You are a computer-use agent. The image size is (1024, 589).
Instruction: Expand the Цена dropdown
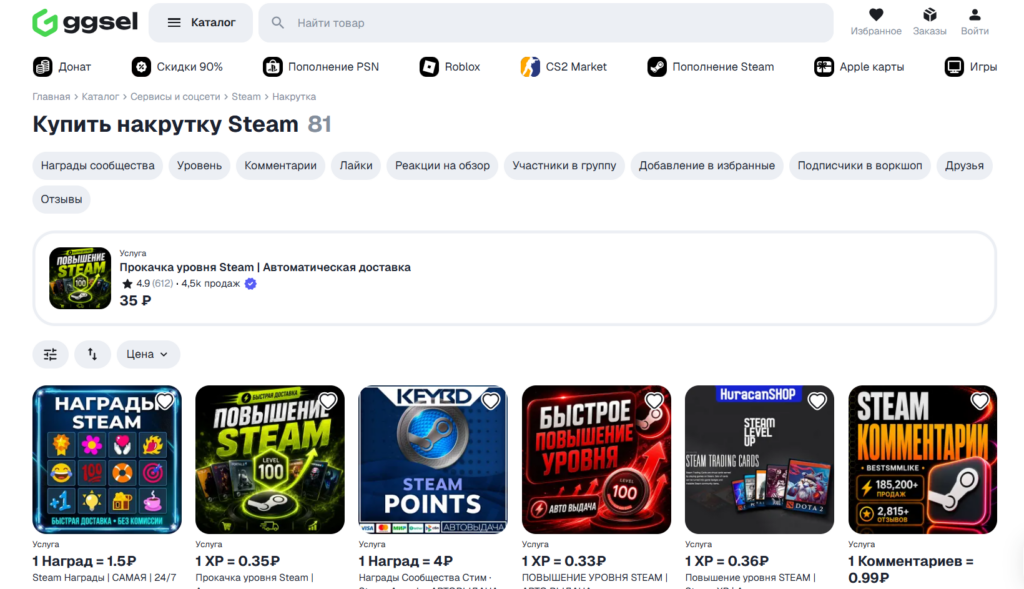click(x=148, y=355)
